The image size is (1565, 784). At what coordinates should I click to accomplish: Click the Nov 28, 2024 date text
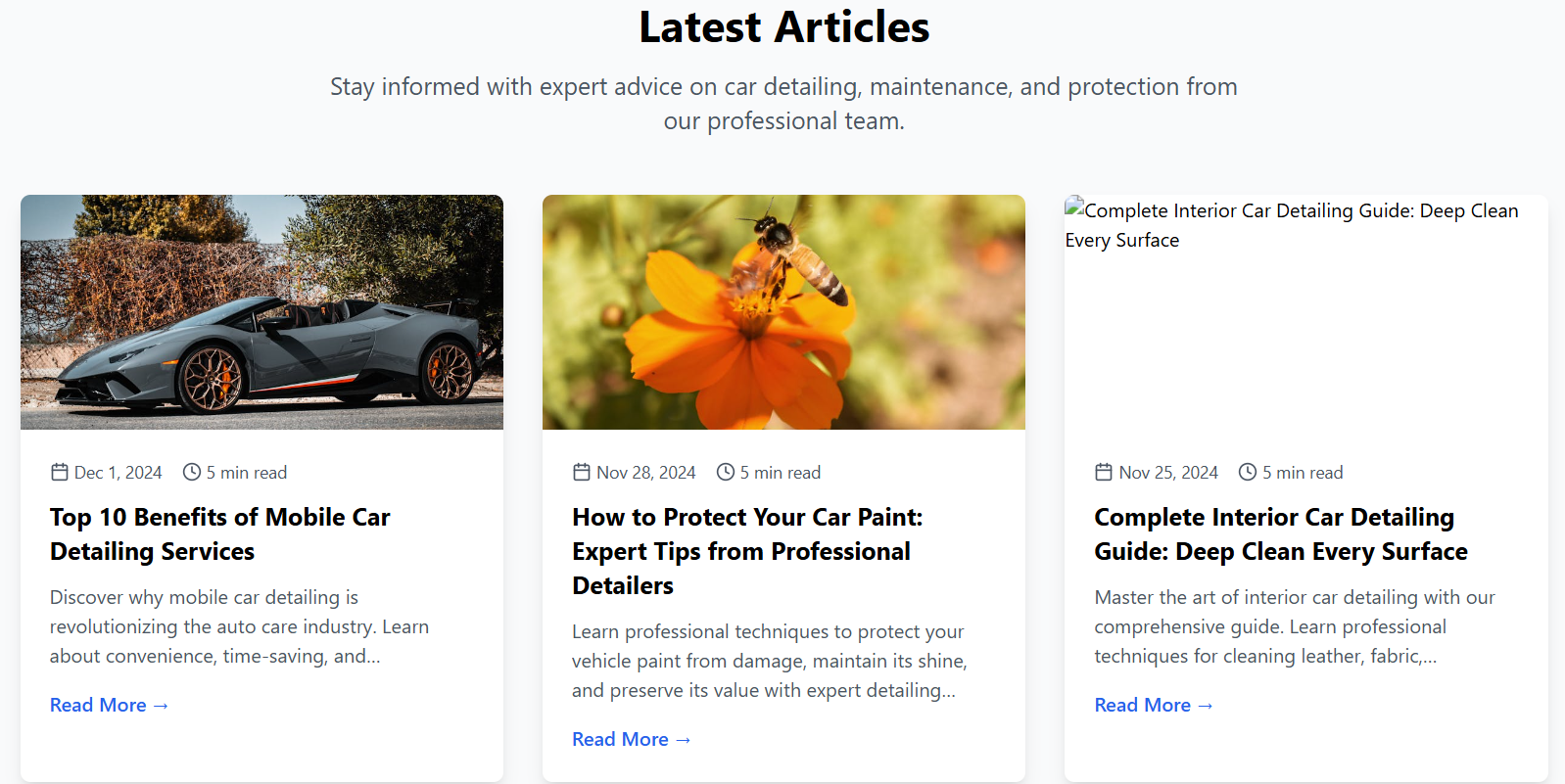[646, 473]
